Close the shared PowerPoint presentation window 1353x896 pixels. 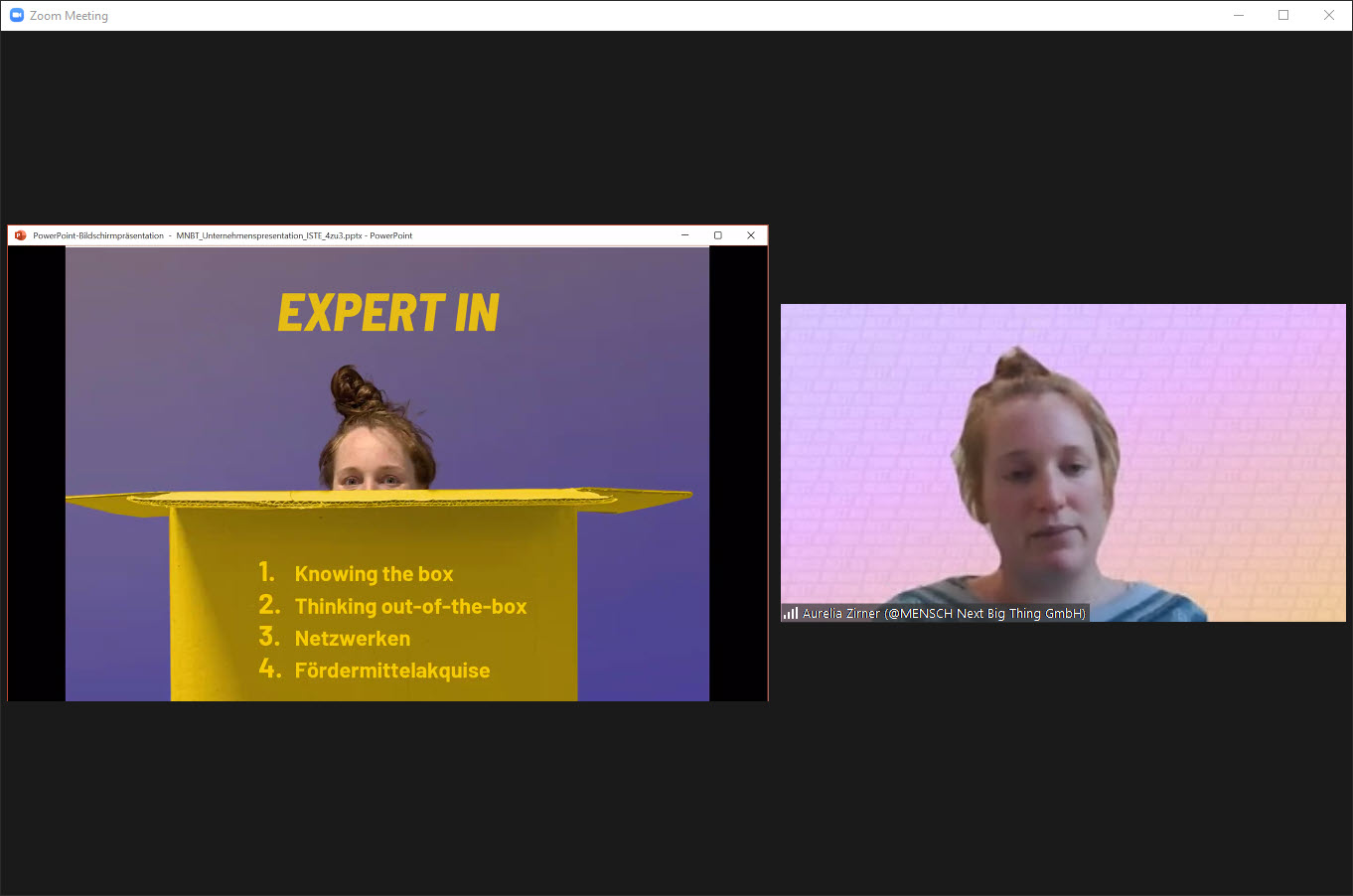click(751, 235)
